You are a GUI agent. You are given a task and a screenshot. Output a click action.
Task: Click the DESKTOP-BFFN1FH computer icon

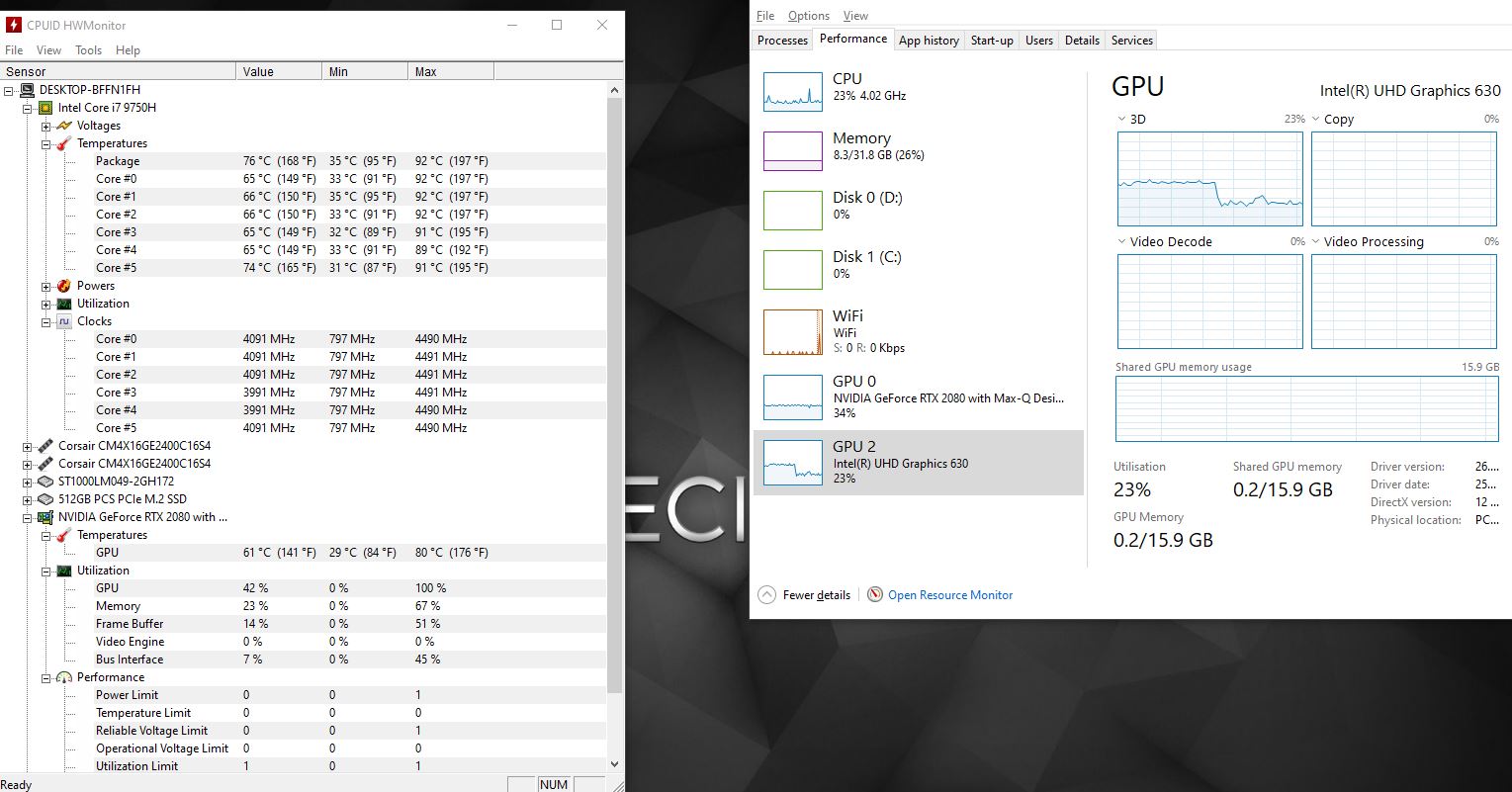click(x=27, y=90)
